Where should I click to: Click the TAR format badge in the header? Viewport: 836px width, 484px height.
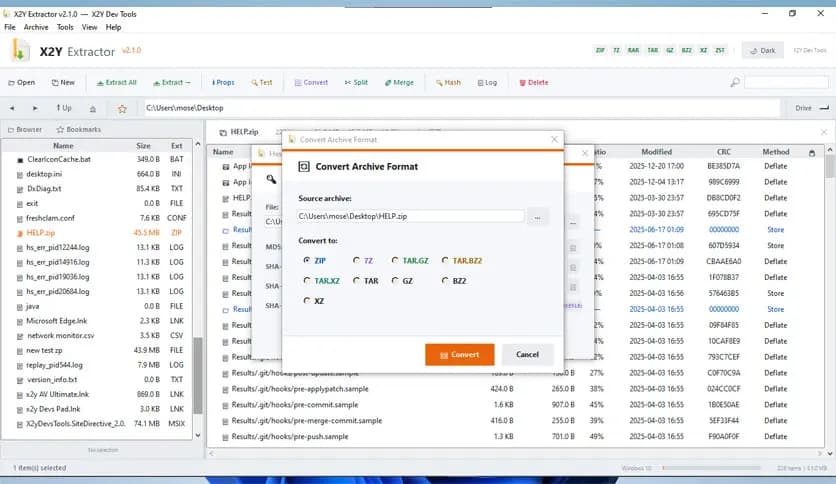(x=653, y=50)
